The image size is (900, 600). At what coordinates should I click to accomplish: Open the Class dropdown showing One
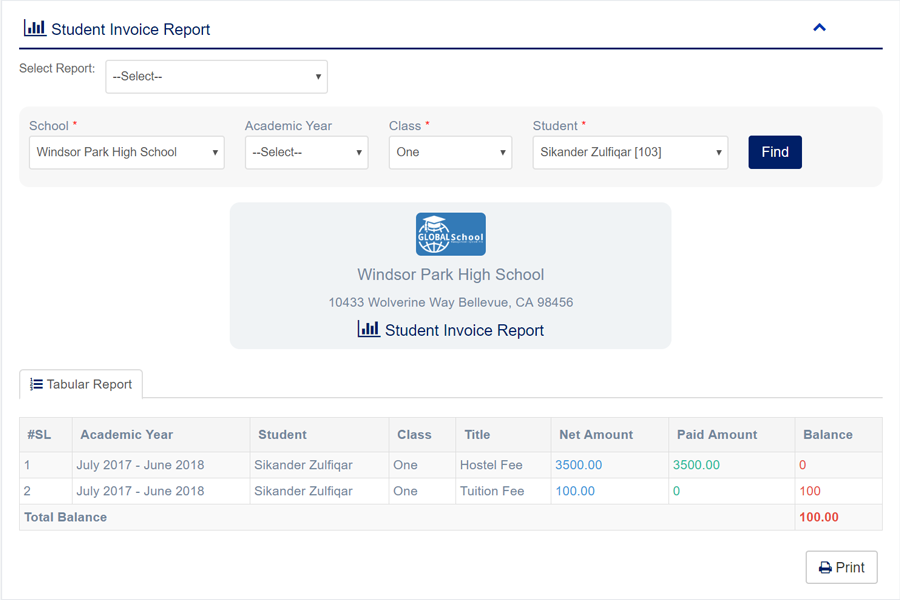(451, 152)
